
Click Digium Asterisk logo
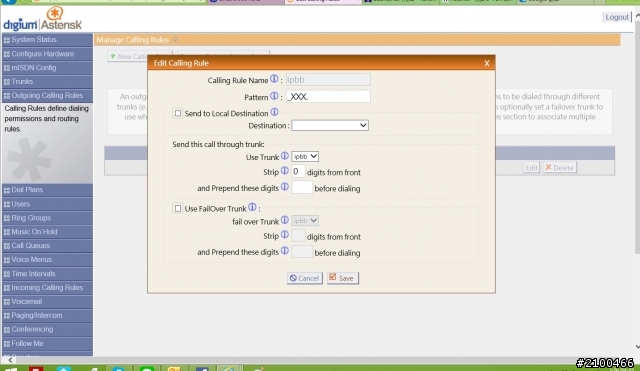click(x=42, y=19)
